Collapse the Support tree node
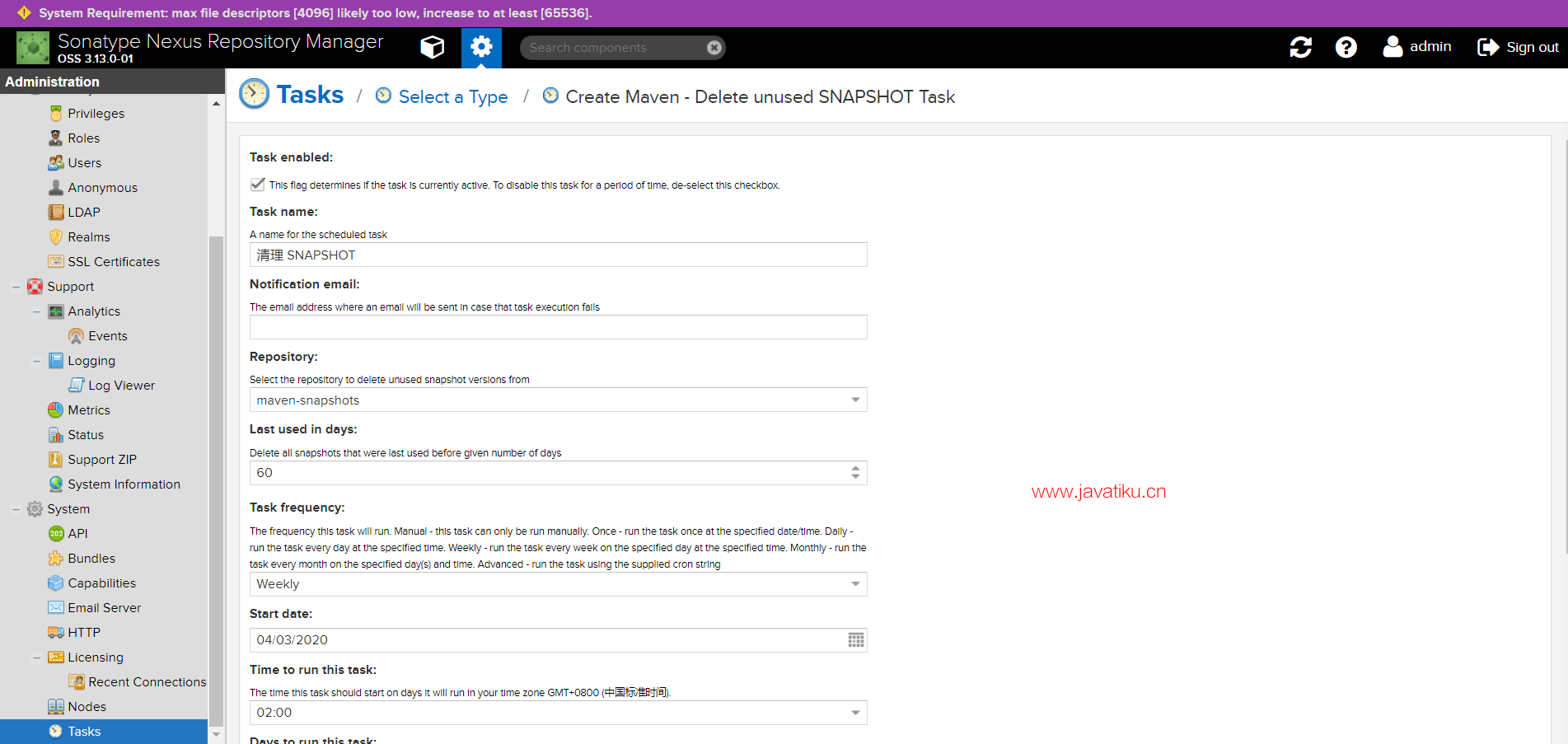 point(16,287)
